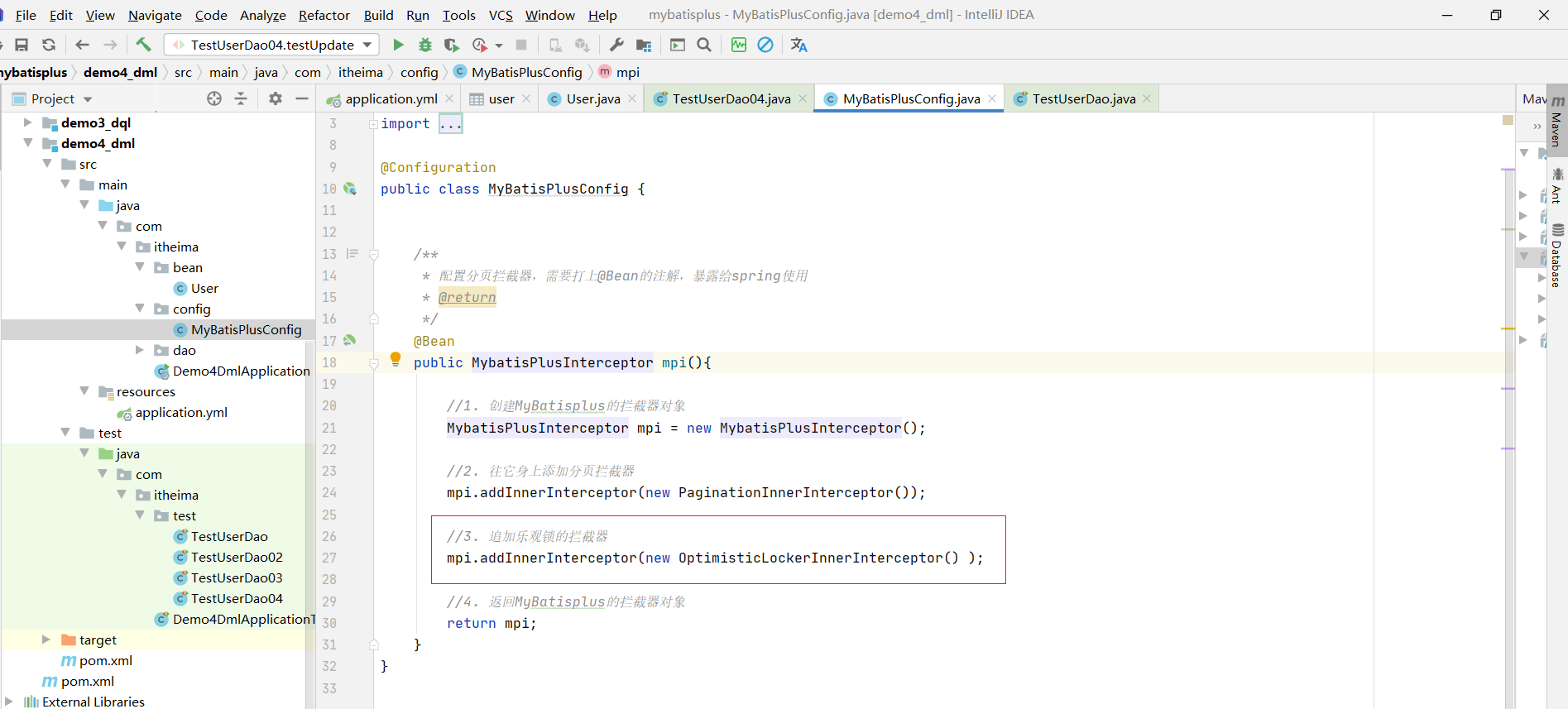Click the @return tag in the Javadoc comment
1568x709 pixels.
point(468,298)
